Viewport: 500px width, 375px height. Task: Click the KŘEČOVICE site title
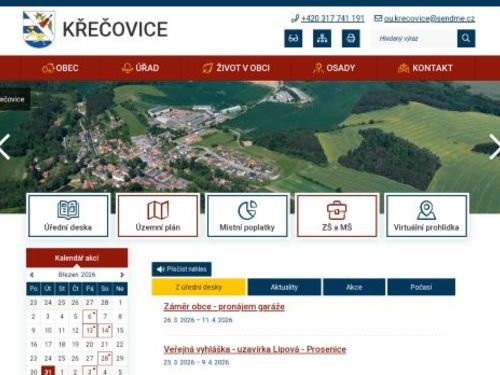pos(115,29)
